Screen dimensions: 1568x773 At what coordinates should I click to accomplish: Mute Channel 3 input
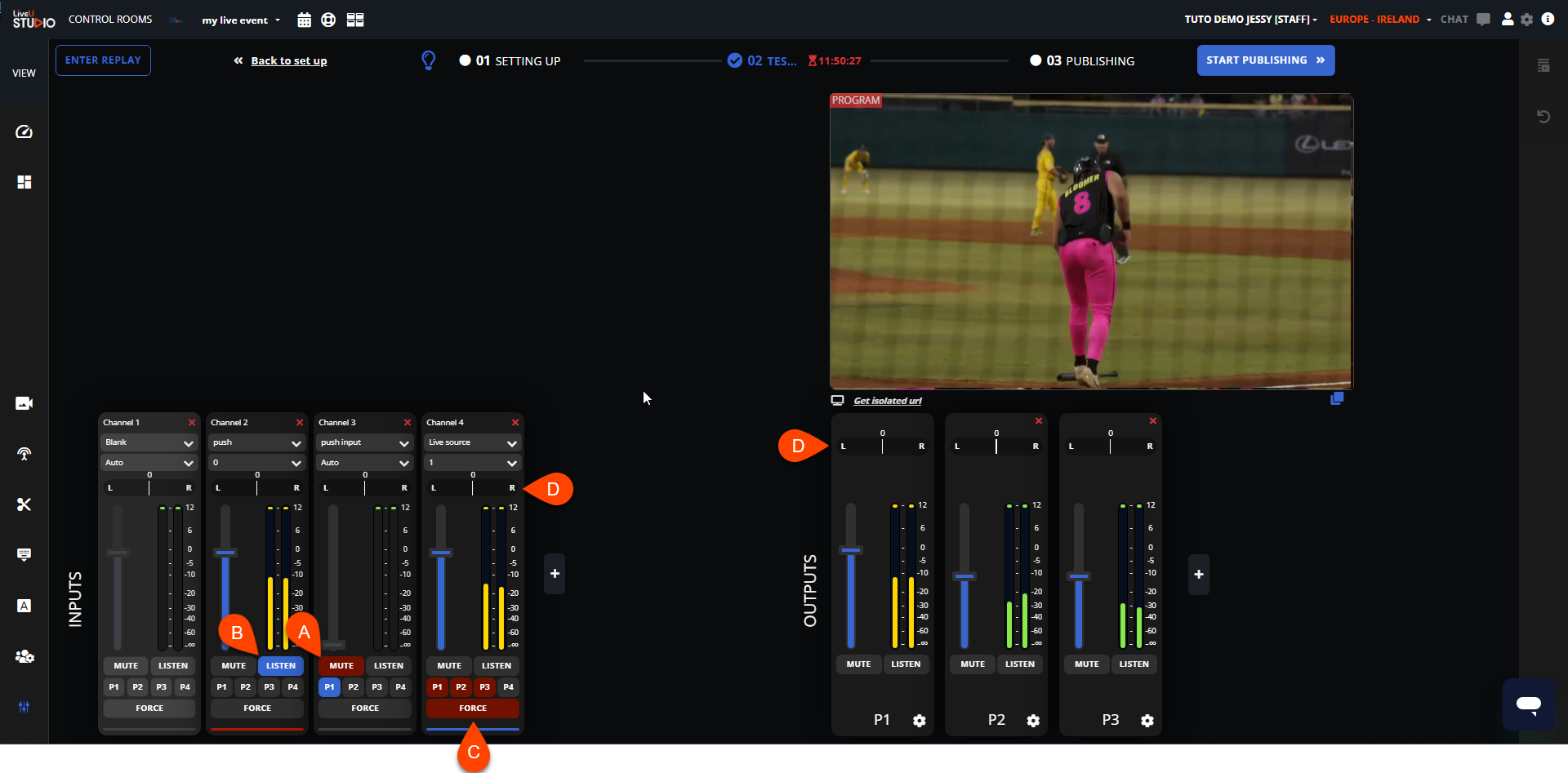click(x=341, y=665)
